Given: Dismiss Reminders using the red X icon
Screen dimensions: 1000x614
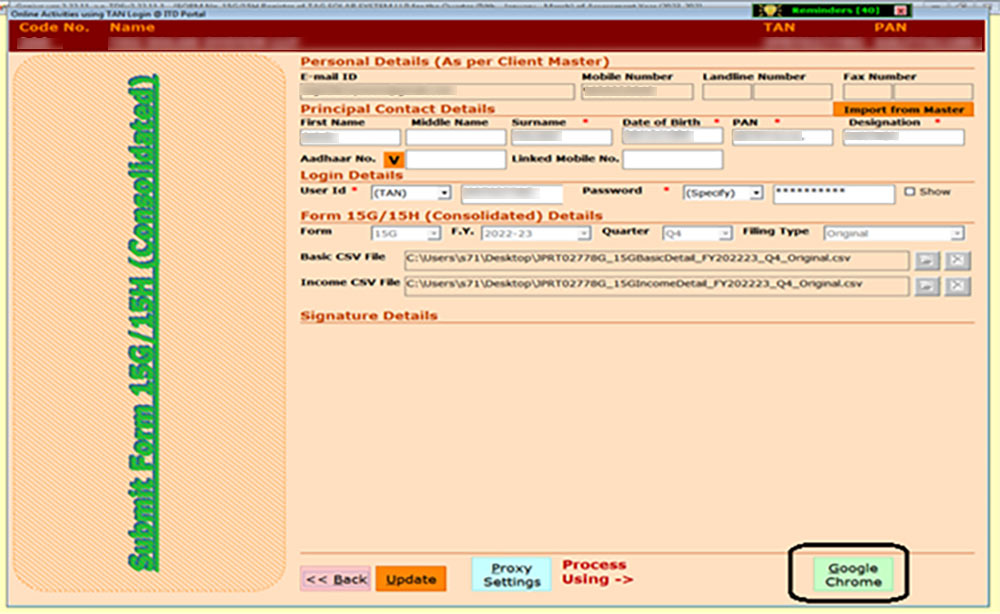Looking at the screenshot, I should (x=901, y=11).
